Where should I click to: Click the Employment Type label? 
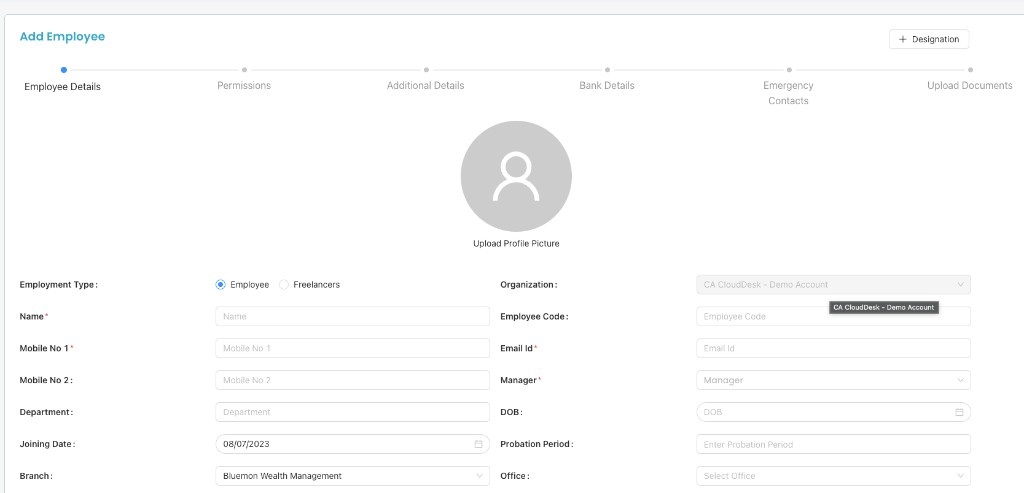tap(59, 285)
